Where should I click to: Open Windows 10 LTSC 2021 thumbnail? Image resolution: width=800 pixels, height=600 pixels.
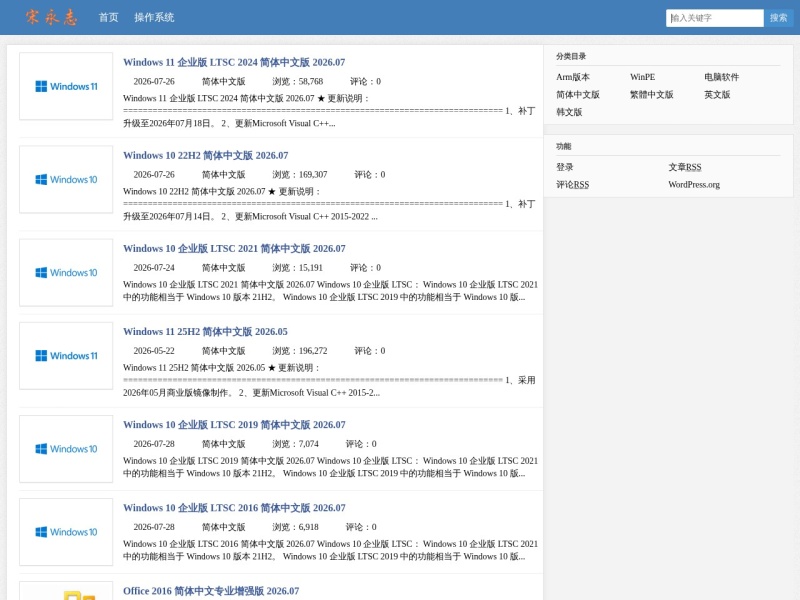pyautogui.click(x=66, y=272)
